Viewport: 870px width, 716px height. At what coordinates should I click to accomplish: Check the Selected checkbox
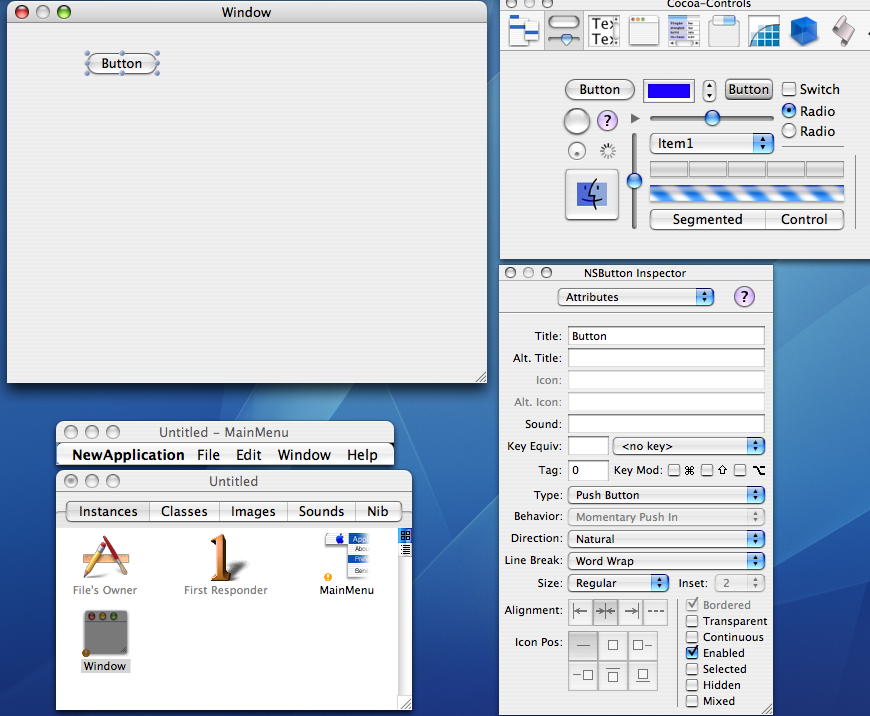point(692,669)
